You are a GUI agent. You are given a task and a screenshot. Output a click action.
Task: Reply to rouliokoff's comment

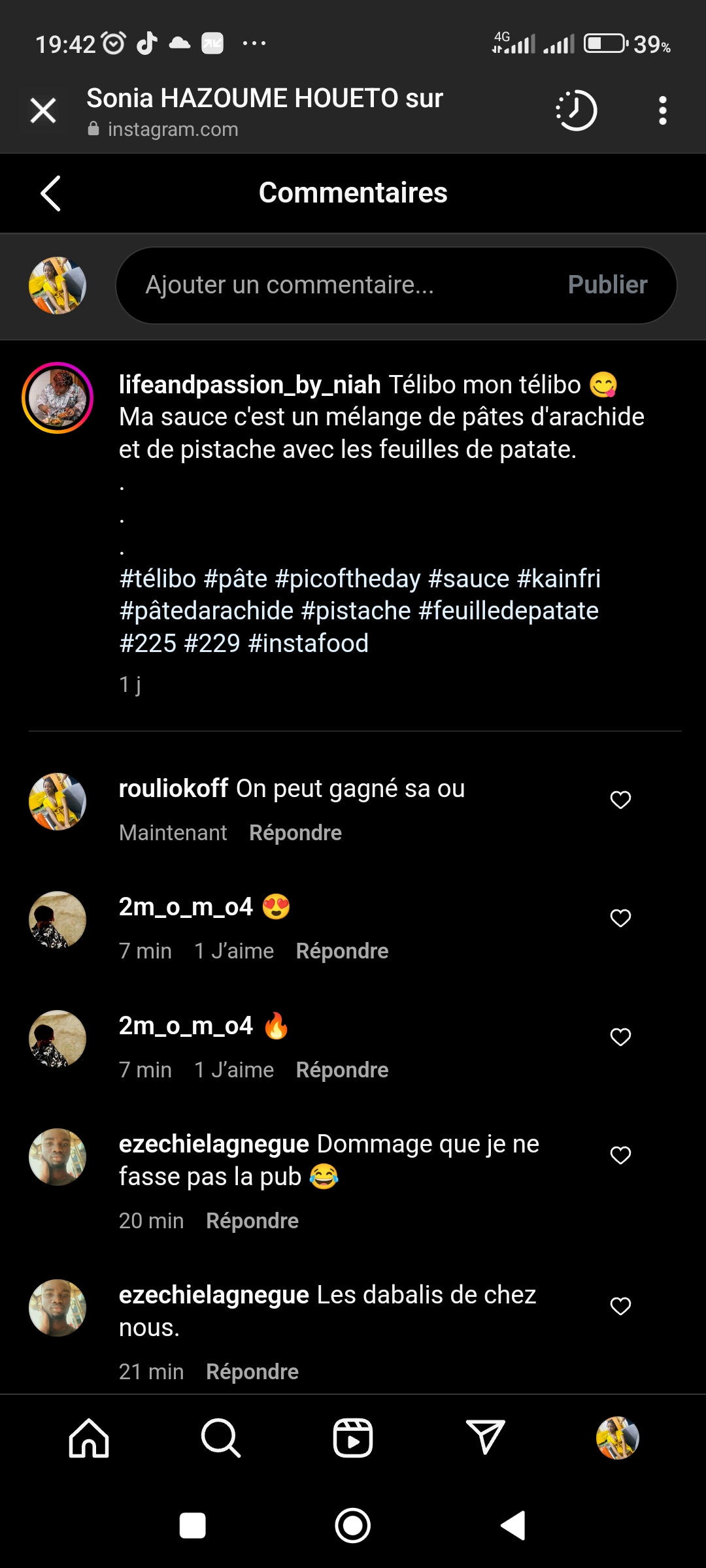[x=295, y=833]
